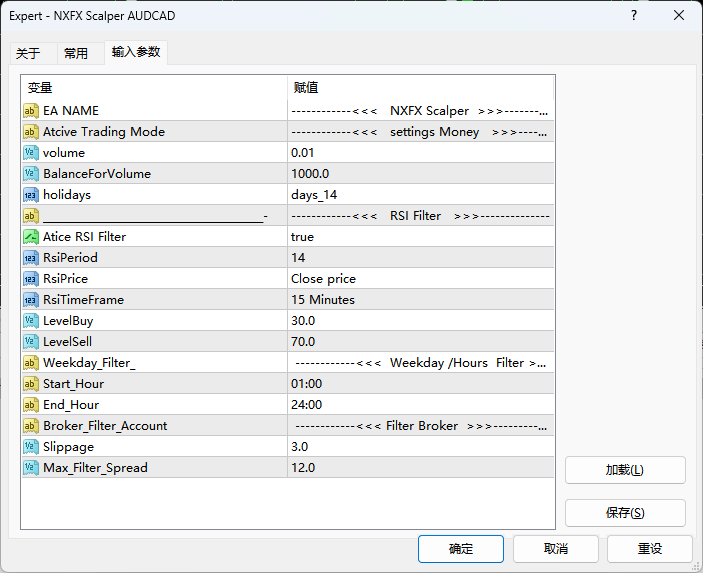The width and height of the screenshot is (703, 573).
Task: Click the integer icon next to RsiPeriod
Action: point(30,258)
